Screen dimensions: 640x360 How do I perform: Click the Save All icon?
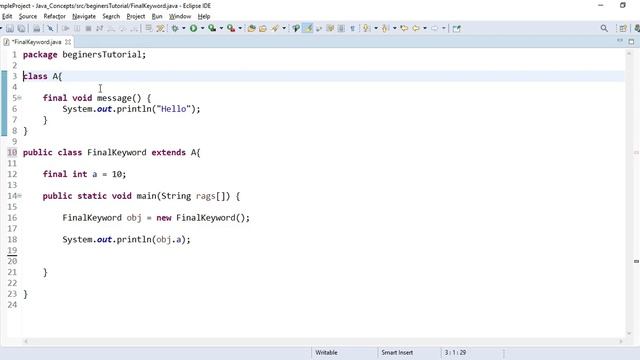click(x=21, y=29)
